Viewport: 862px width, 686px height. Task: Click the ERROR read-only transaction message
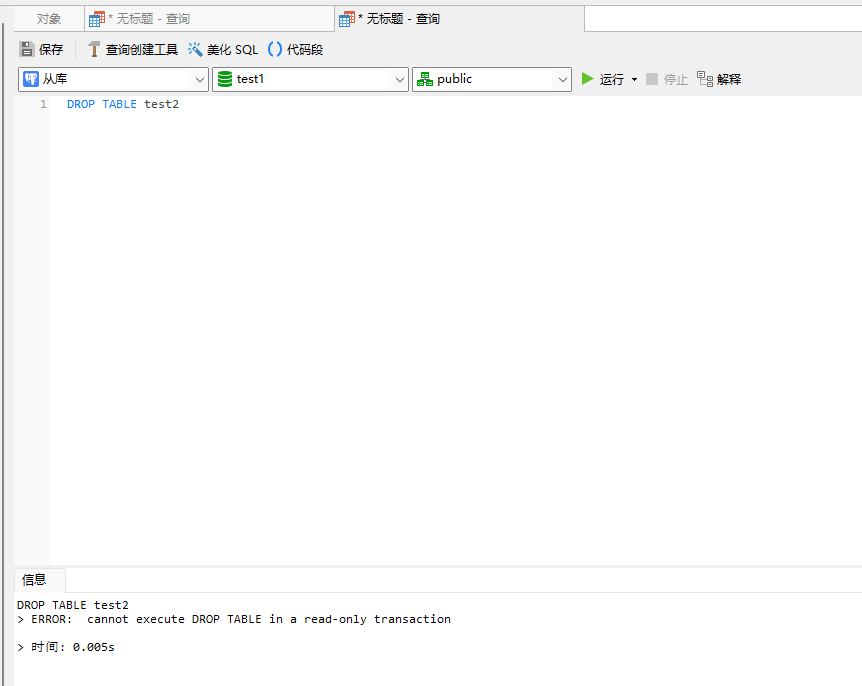coord(234,619)
